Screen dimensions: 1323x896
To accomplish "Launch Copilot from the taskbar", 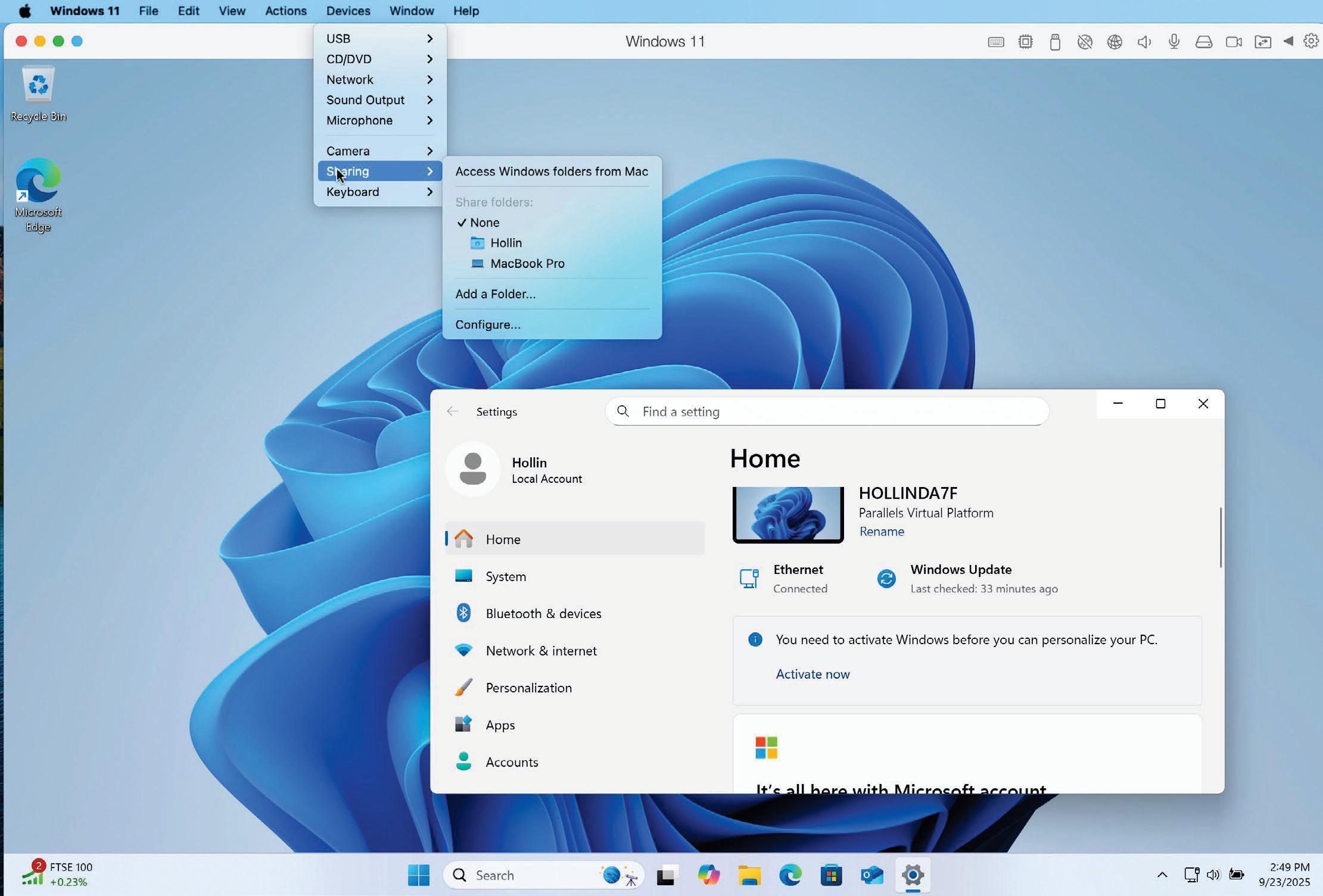I will [708, 875].
